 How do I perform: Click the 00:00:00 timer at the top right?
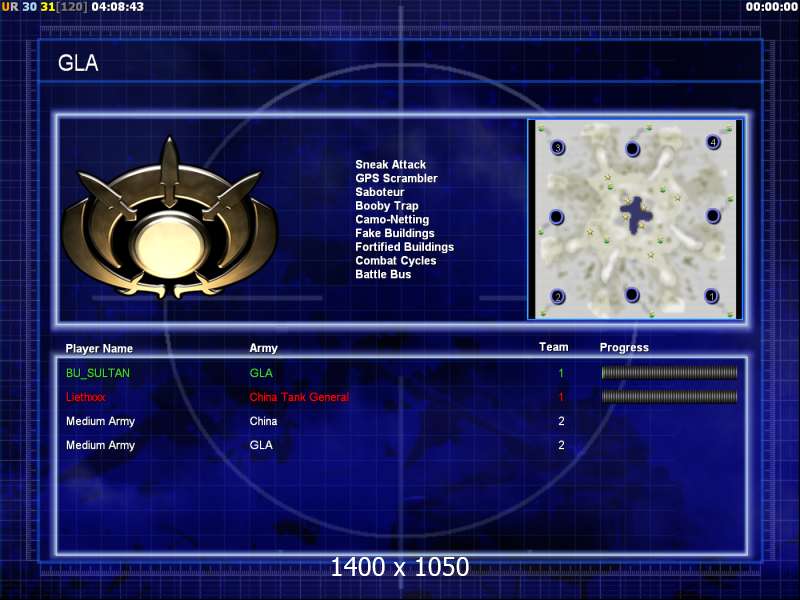[771, 7]
